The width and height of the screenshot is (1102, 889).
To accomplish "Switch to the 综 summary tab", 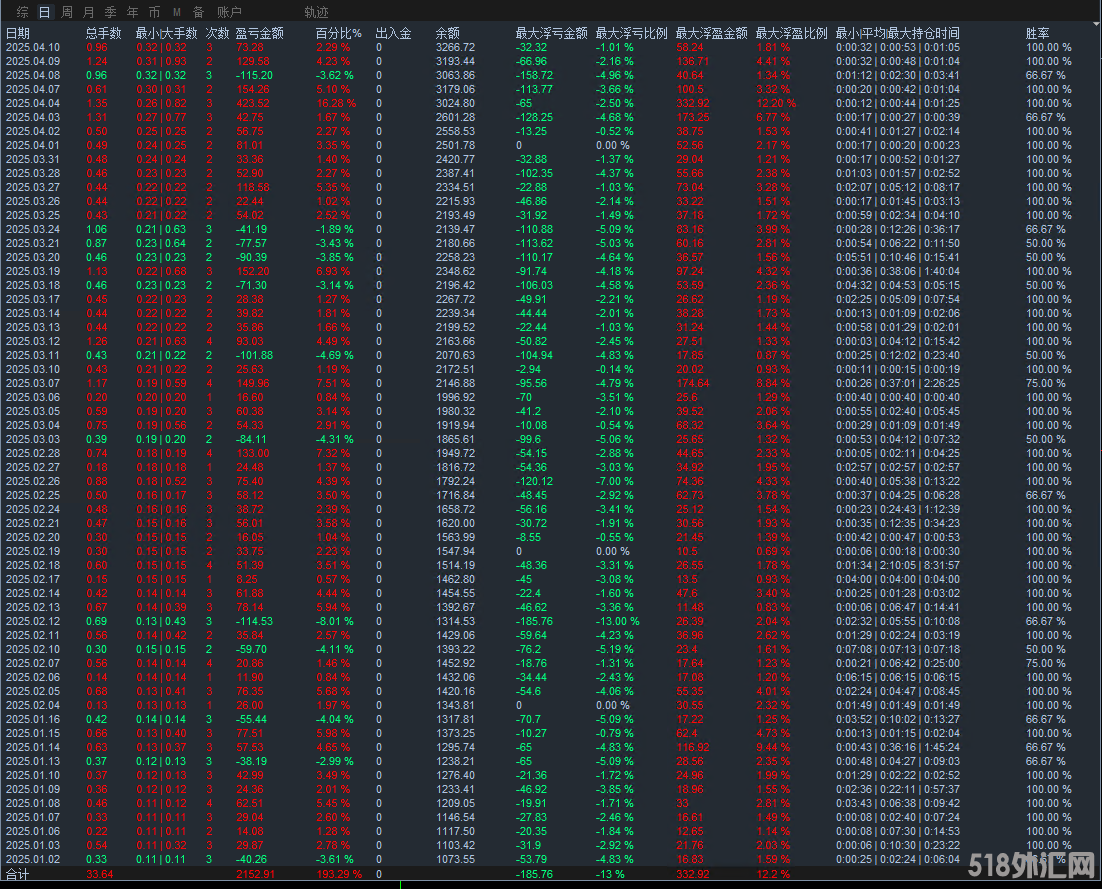I will tap(22, 12).
